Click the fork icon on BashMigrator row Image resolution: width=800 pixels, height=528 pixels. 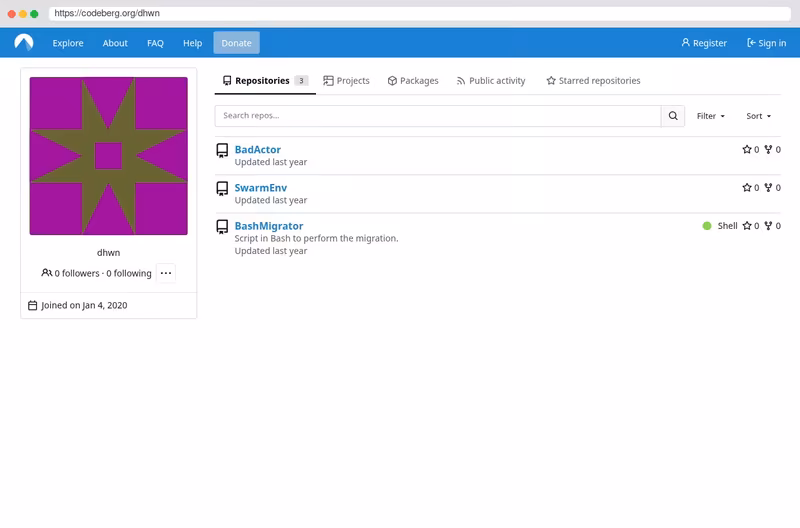pyautogui.click(x=768, y=226)
